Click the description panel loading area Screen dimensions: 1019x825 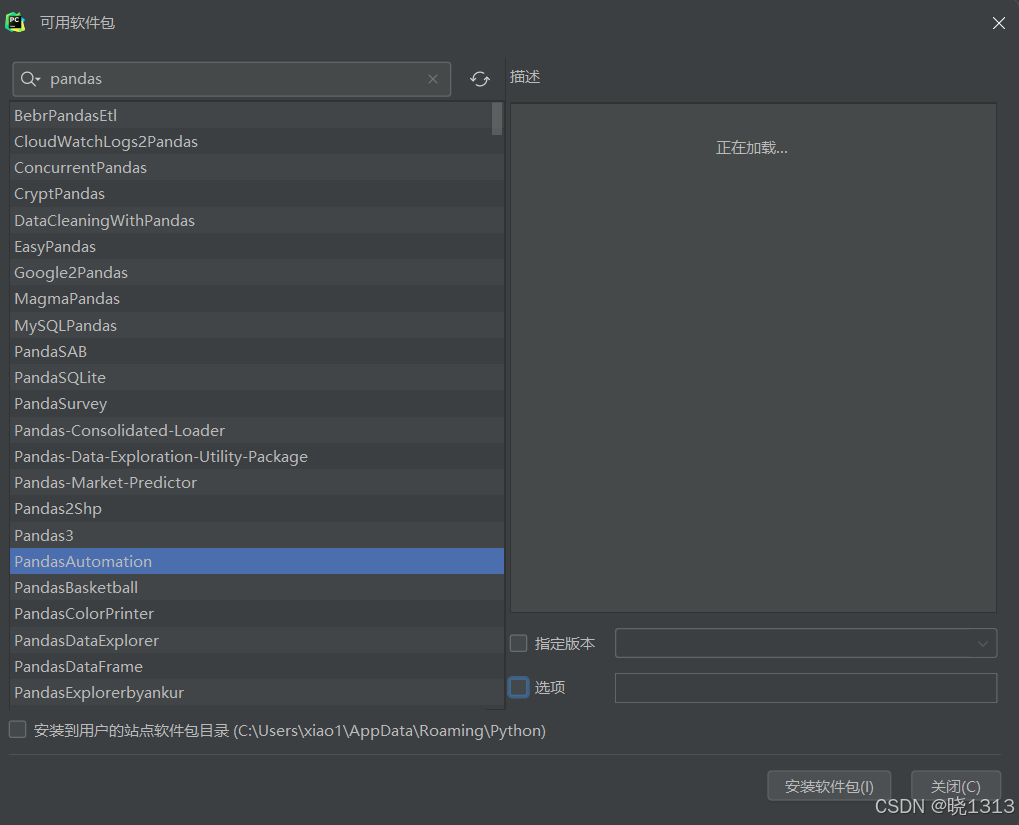pos(753,358)
